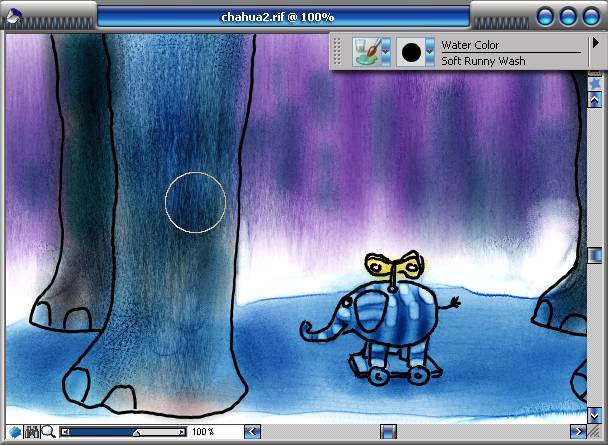Screen dimensions: 608x445
Task: Click the window resize grip in corner
Action: pos(594,431)
